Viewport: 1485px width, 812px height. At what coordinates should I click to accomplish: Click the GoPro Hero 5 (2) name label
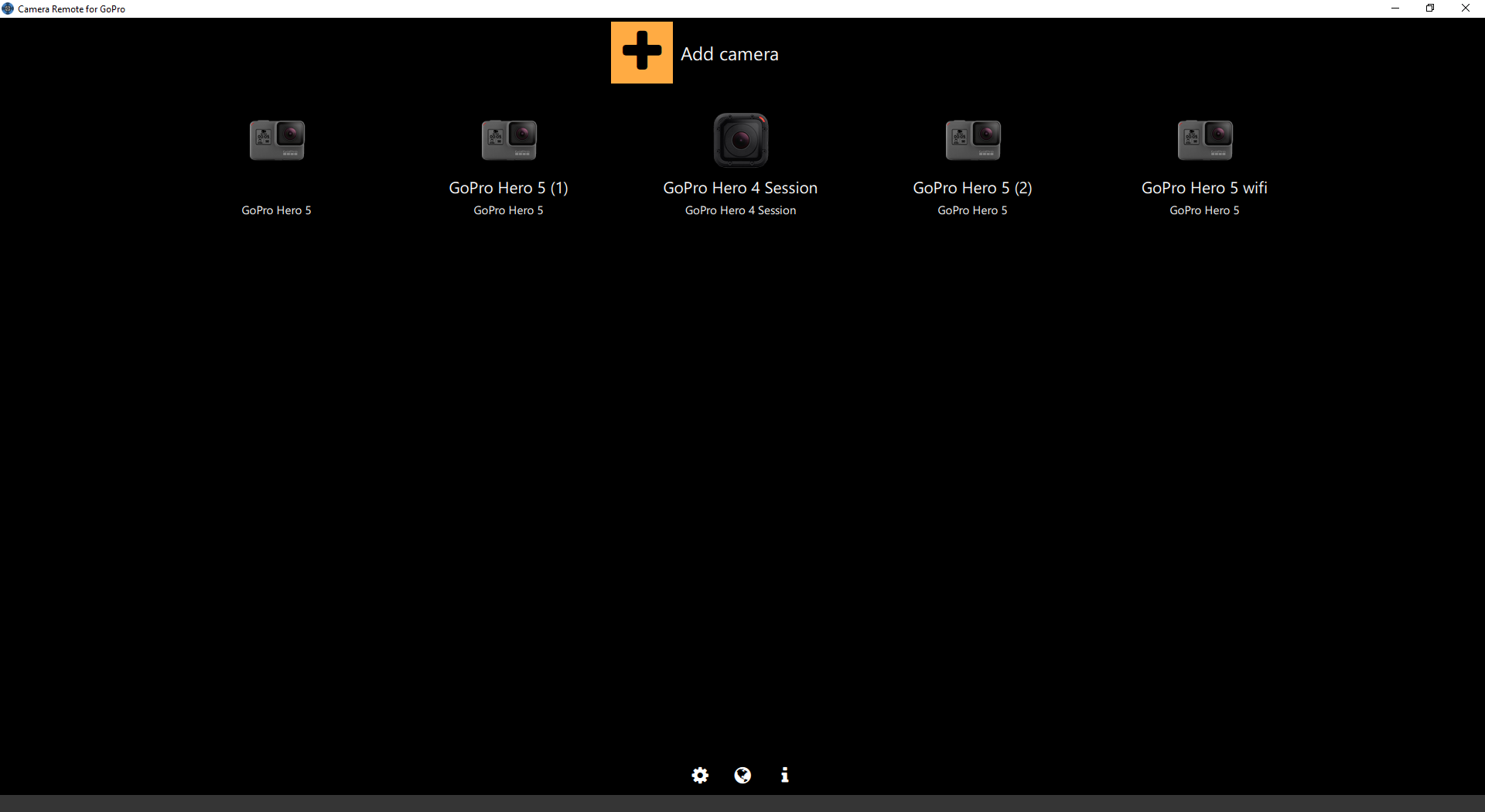[972, 187]
